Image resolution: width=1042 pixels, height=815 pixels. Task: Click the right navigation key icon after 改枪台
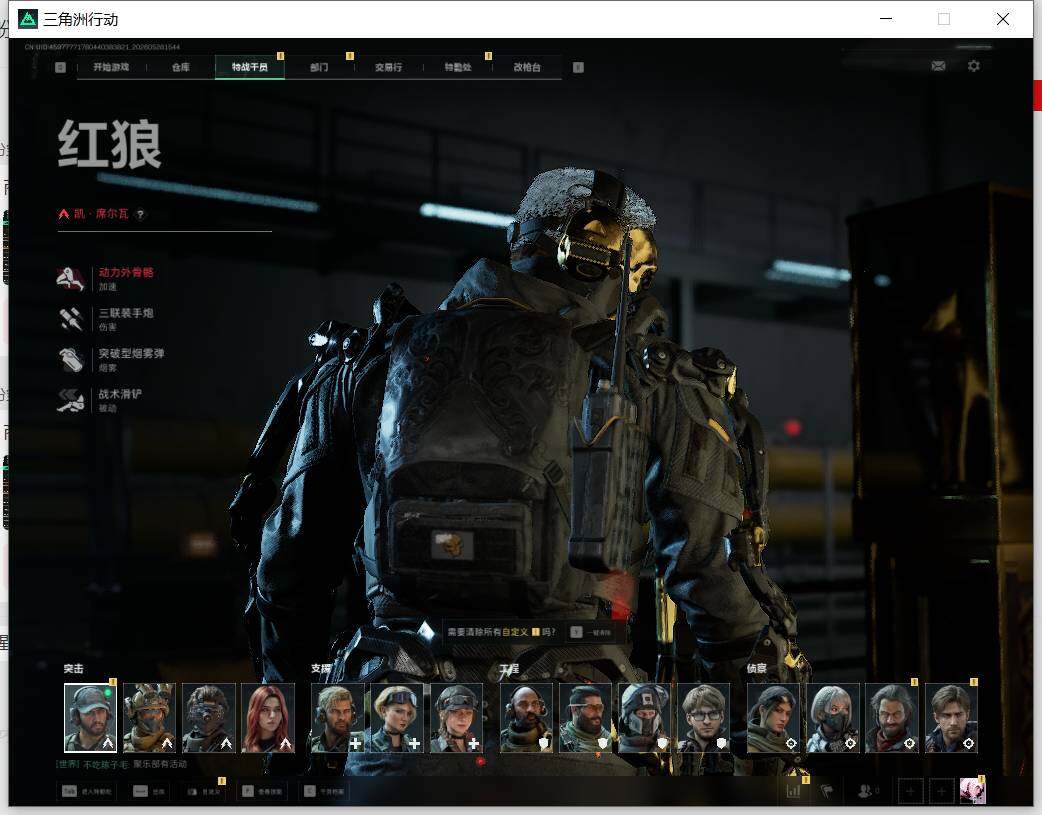coord(578,67)
